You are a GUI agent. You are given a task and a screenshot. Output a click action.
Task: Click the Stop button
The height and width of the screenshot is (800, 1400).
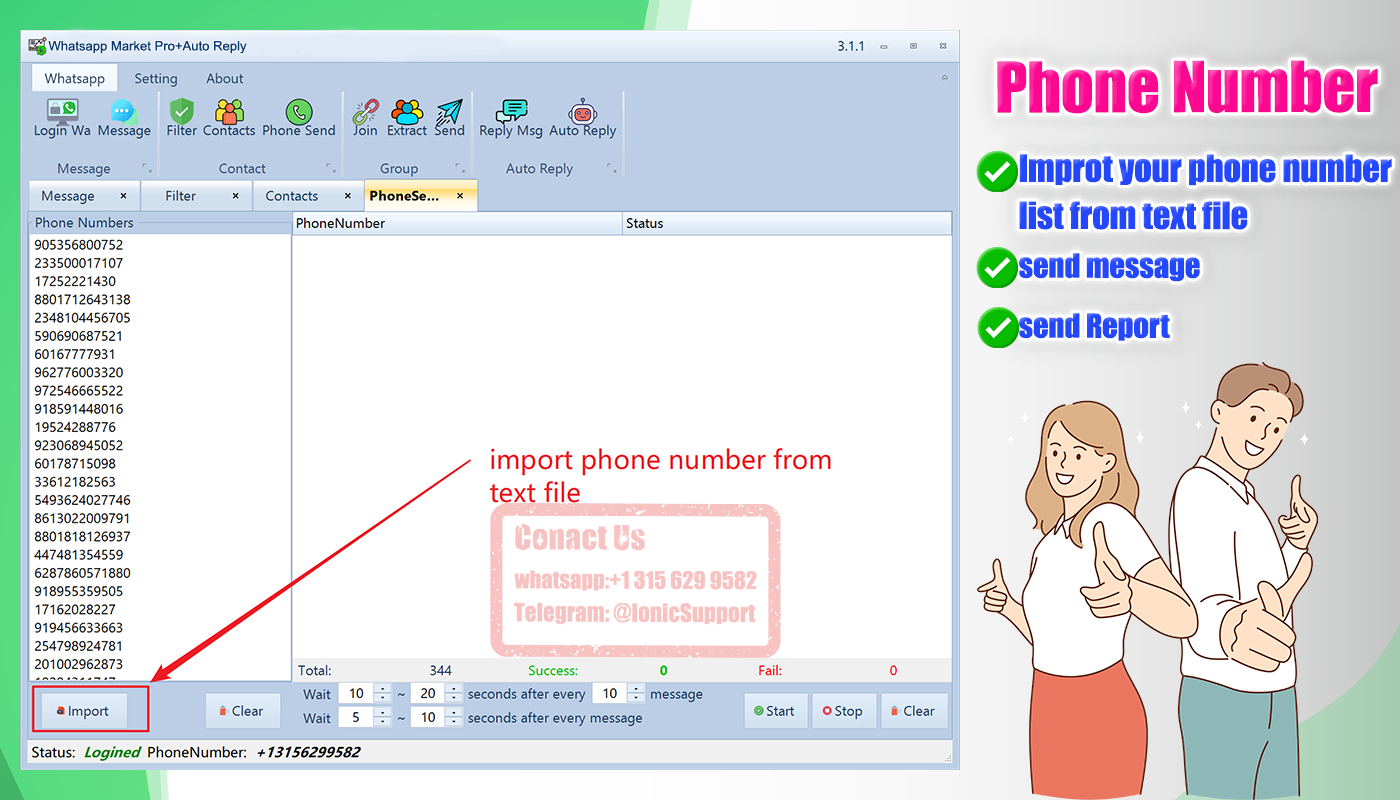point(844,711)
